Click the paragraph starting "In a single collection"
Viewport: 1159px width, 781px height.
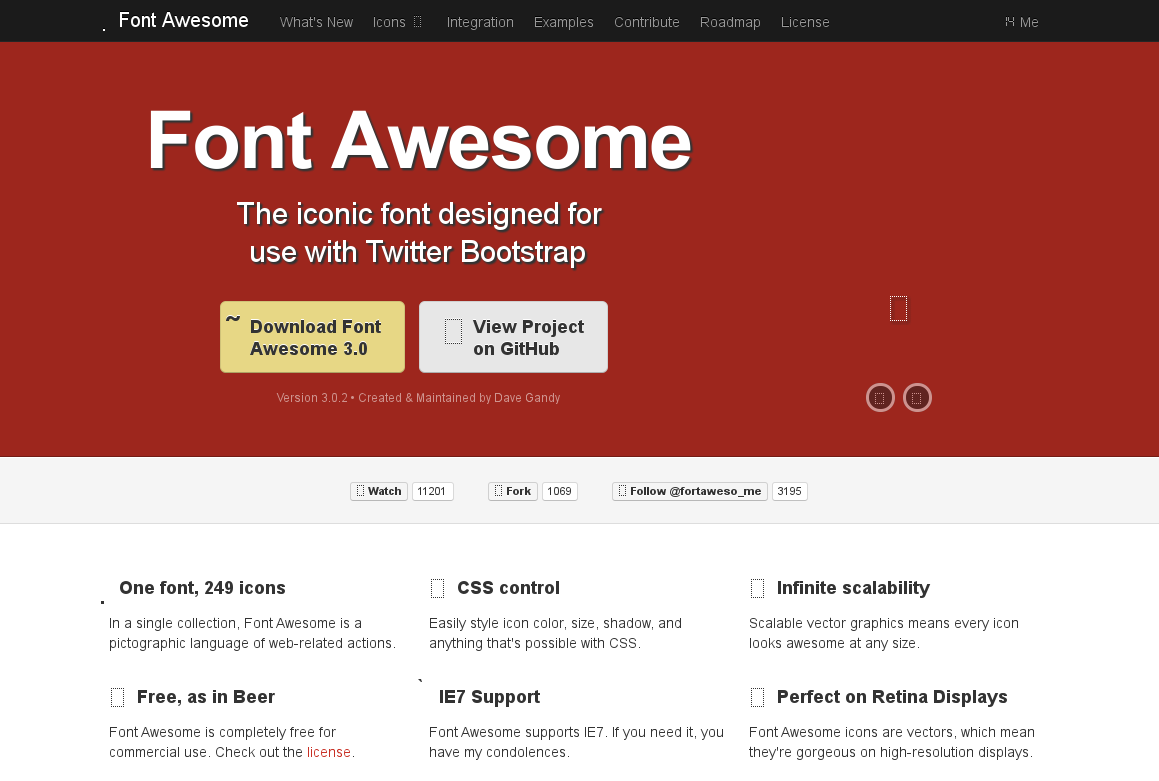coord(253,633)
